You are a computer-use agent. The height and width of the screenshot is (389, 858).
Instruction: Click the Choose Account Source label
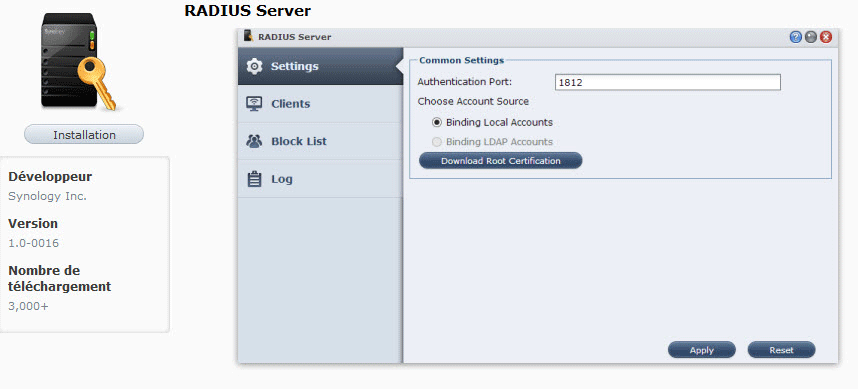(x=473, y=101)
